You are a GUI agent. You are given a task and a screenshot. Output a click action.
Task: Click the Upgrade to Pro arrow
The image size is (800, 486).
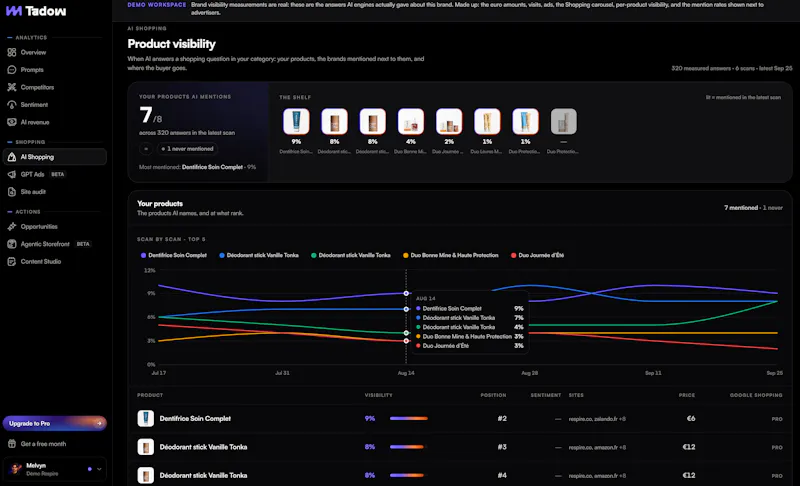pyautogui.click(x=99, y=423)
